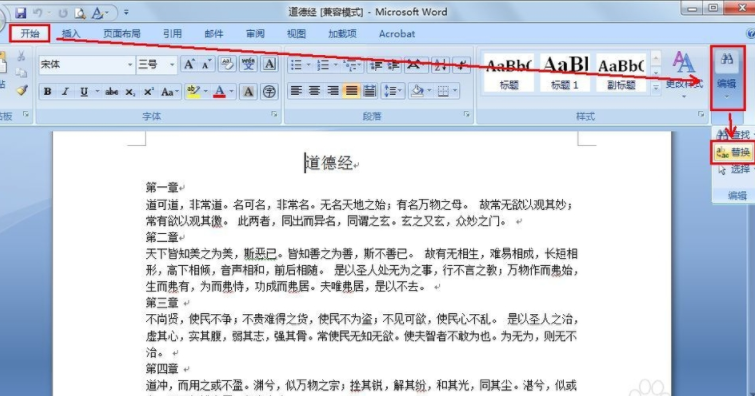Open the Phonetic Guide (wén) icon
Image resolution: width=755 pixels, height=396 pixels.
point(248,64)
